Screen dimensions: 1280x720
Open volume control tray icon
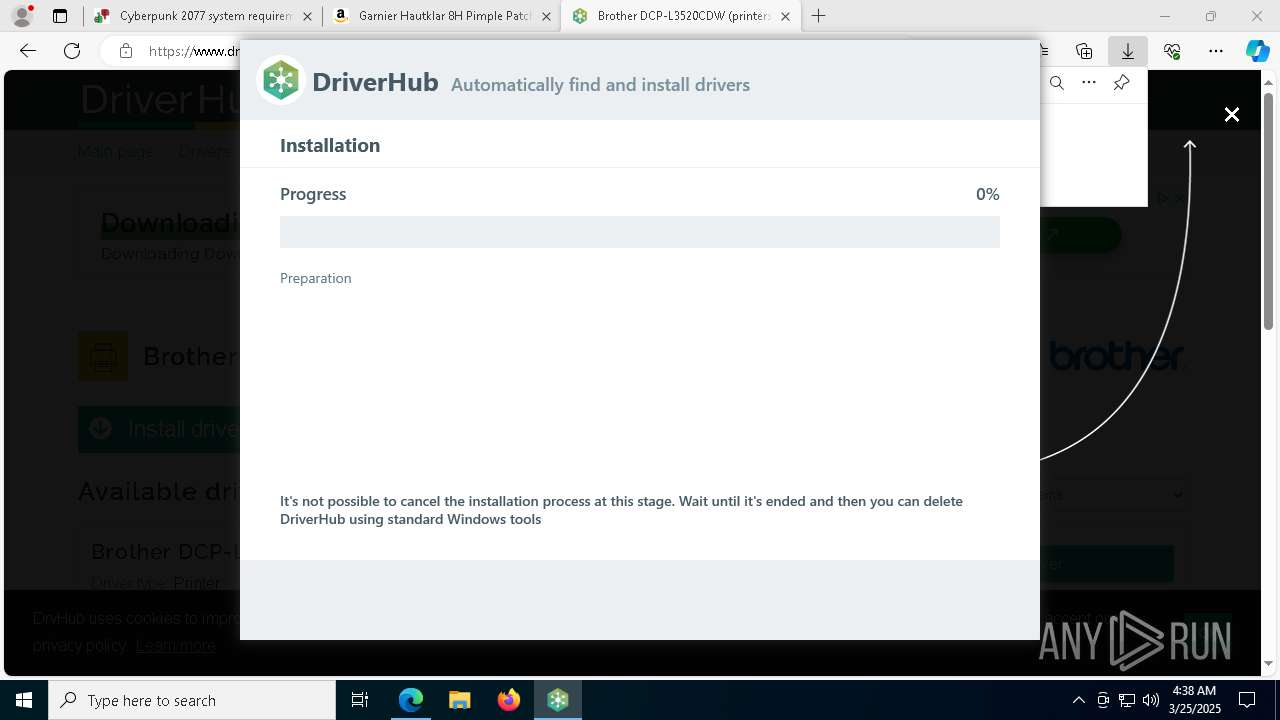(x=1151, y=700)
